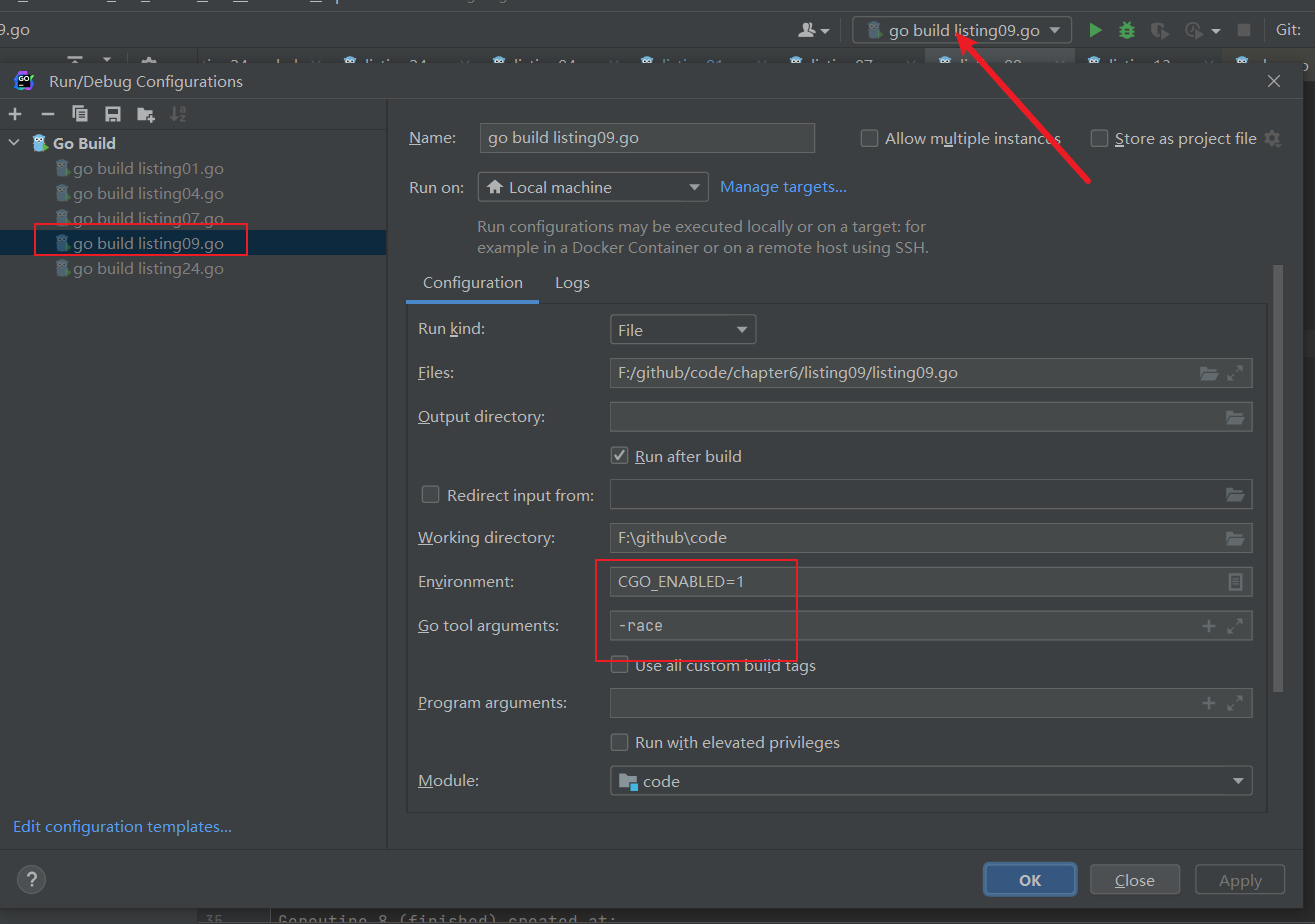Click the help question mark icon
Image resolution: width=1315 pixels, height=924 pixels.
[32, 880]
